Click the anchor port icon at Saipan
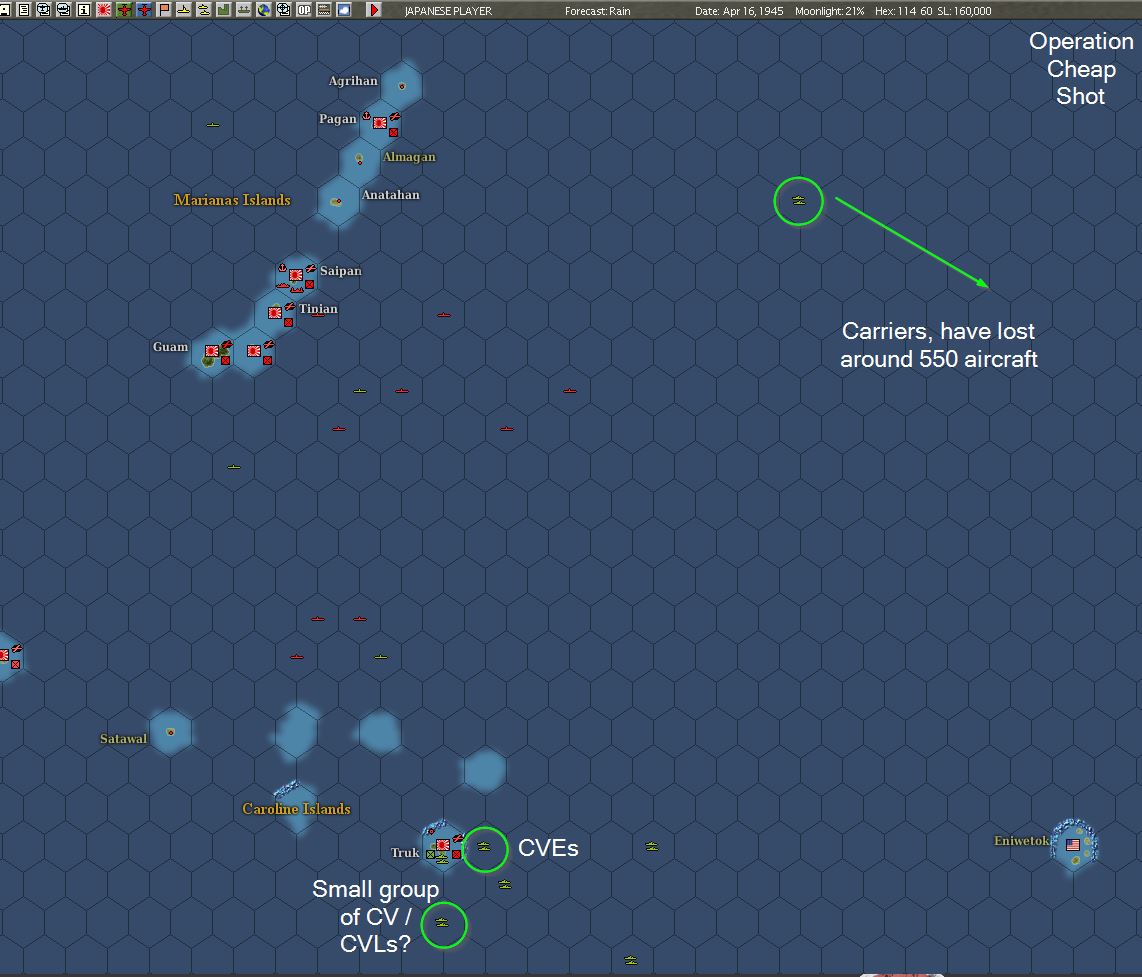The width and height of the screenshot is (1142, 977). click(x=283, y=267)
